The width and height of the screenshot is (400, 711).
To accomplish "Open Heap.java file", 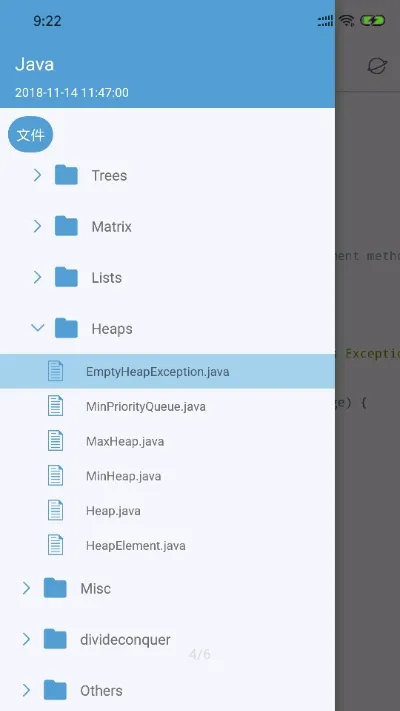I will pos(167,511).
